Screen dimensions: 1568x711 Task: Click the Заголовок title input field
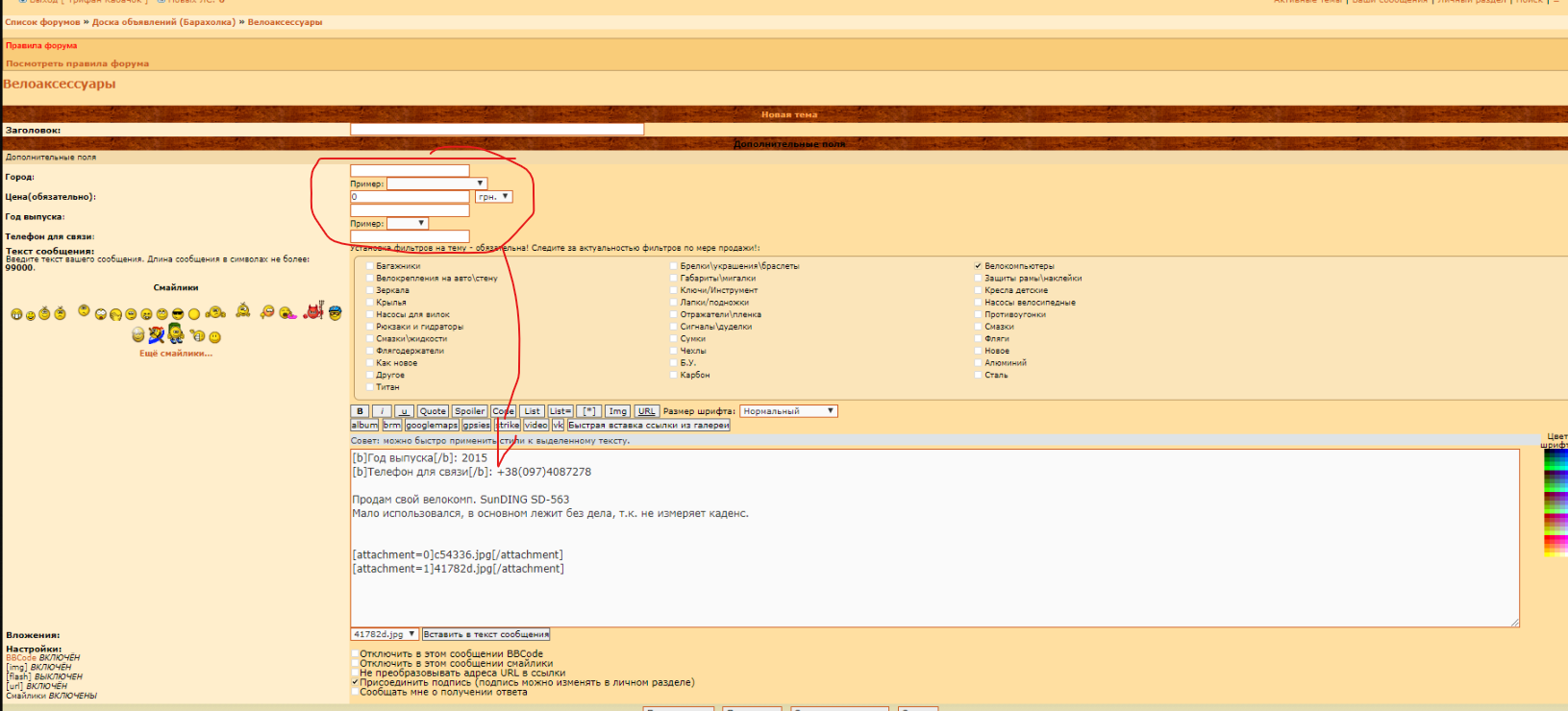[497, 129]
